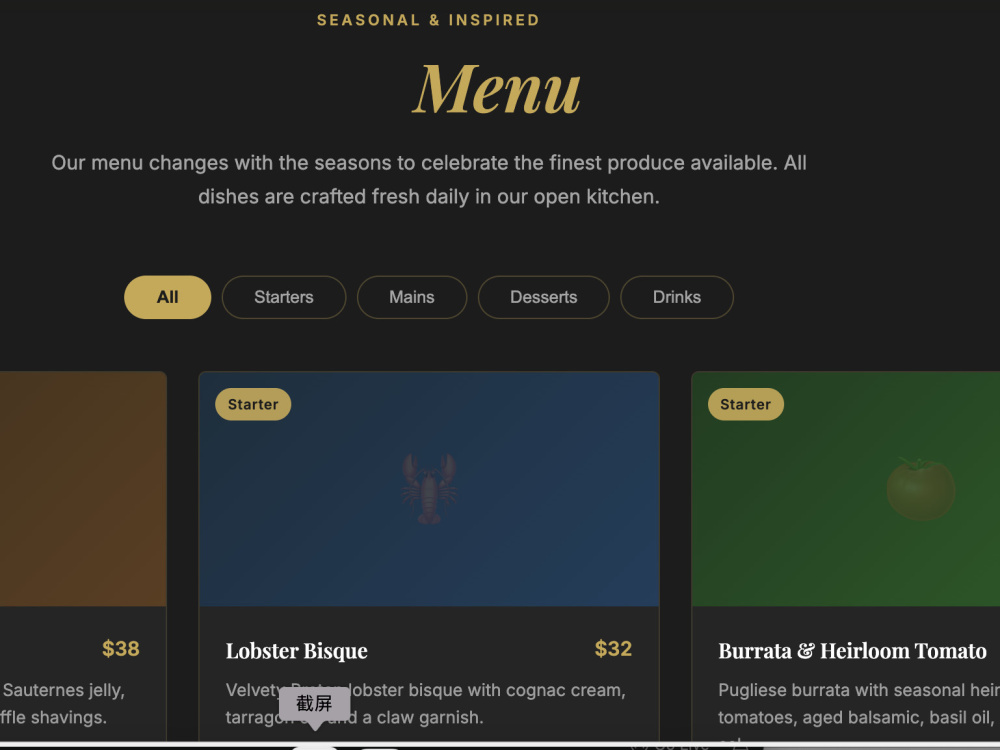The width and height of the screenshot is (1000, 750).
Task: Click the $32 price
Action: [x=613, y=649]
